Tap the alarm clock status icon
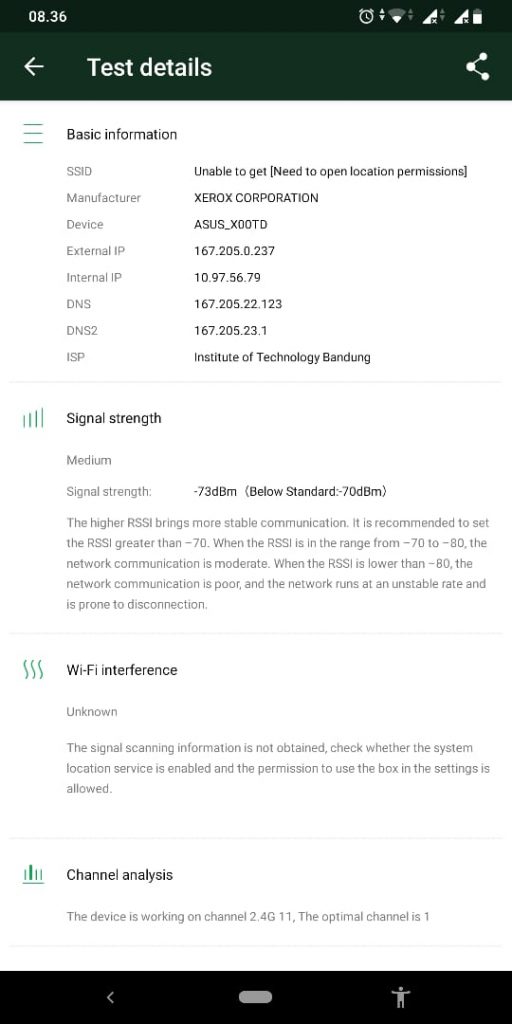Image resolution: width=512 pixels, height=1024 pixels. [366, 16]
